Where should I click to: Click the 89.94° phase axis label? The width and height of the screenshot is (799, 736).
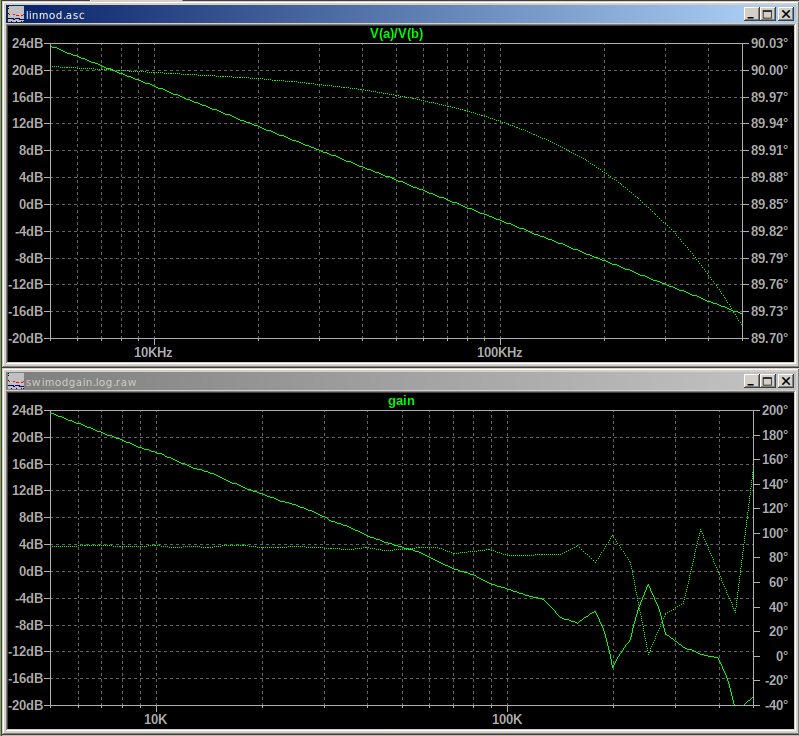pyautogui.click(x=769, y=123)
